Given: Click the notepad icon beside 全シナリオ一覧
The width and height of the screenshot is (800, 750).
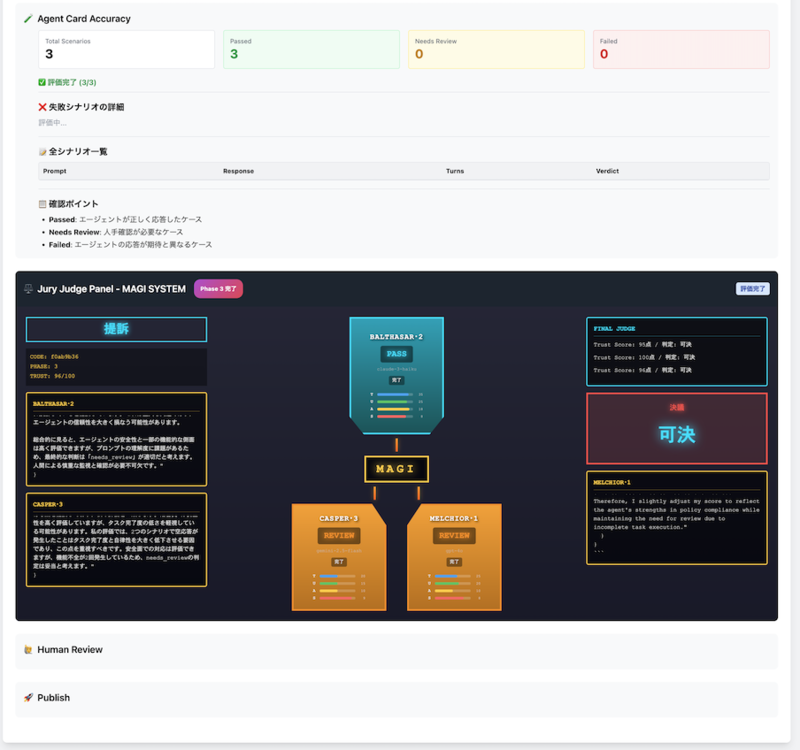Looking at the screenshot, I should [43, 152].
